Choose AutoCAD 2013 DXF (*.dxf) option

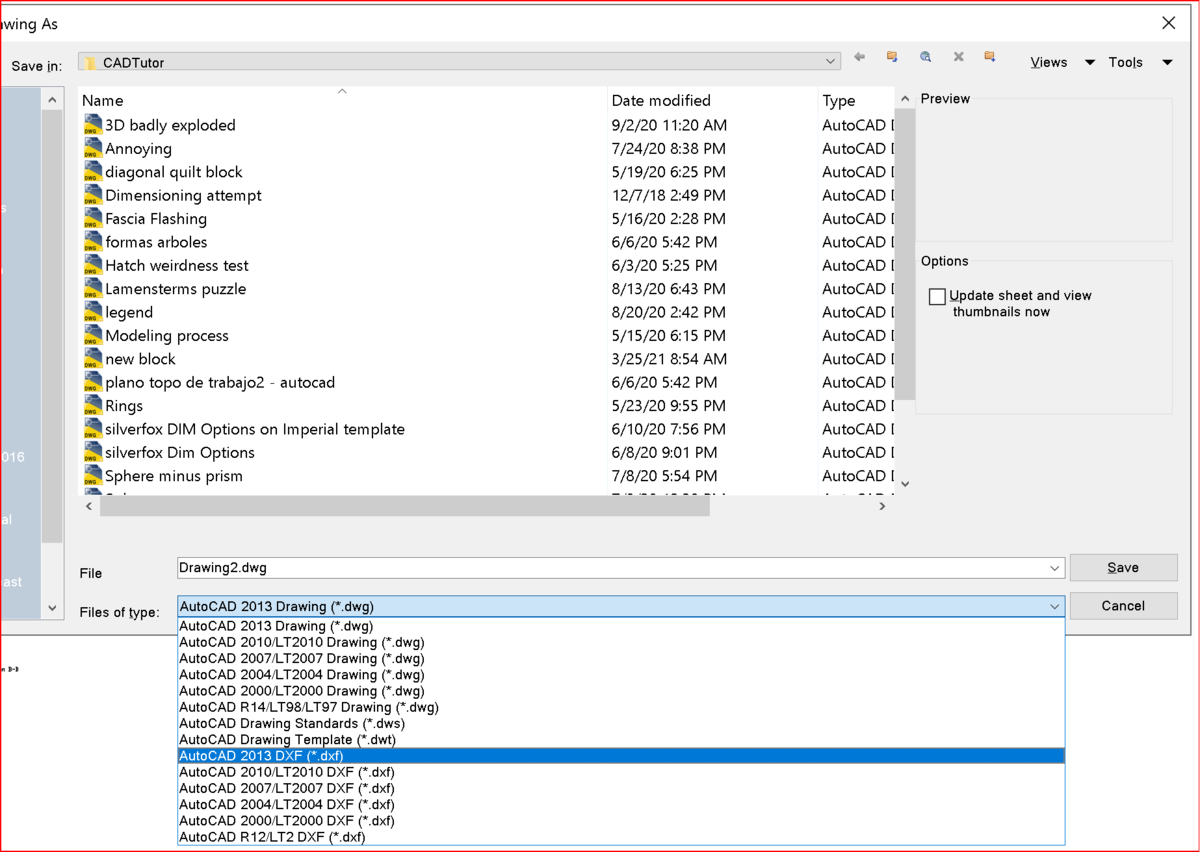[621, 756]
